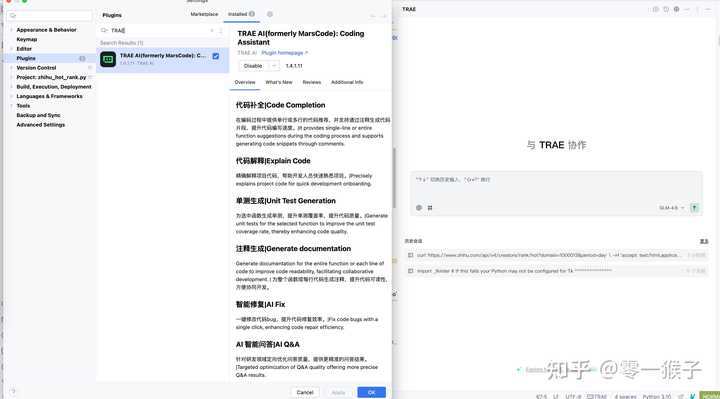Open the What's New tab
The image size is (720, 399).
(x=279, y=82)
